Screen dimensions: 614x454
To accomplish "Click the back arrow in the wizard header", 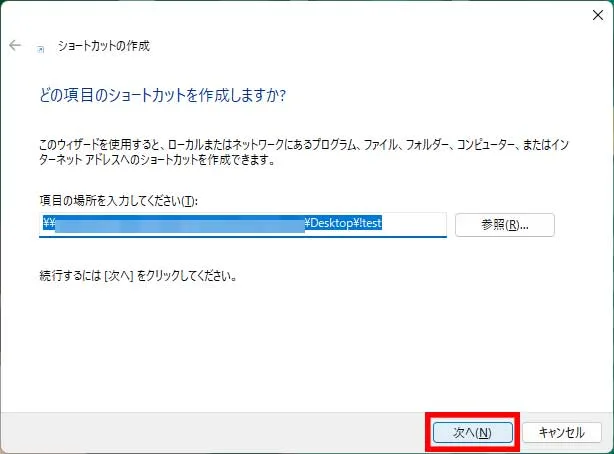I will 15,46.
